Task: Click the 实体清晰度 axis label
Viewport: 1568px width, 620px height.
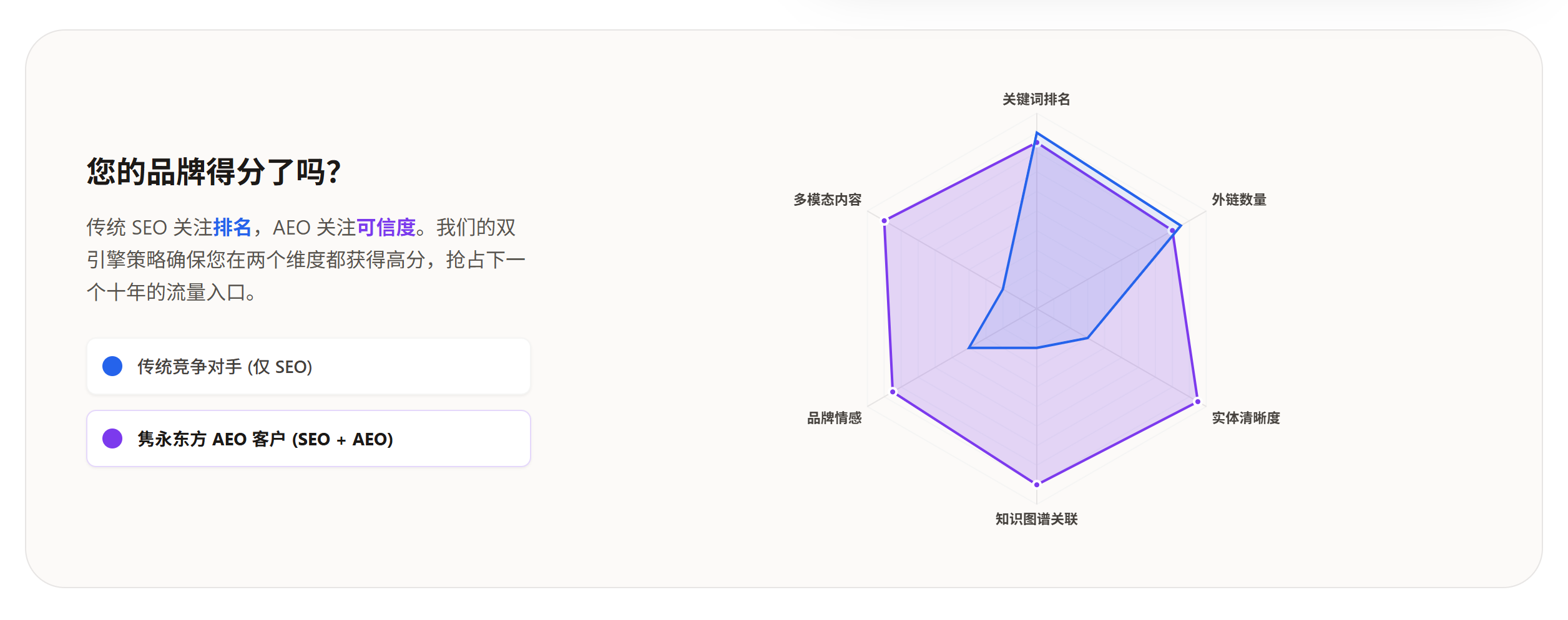Action: click(1246, 418)
